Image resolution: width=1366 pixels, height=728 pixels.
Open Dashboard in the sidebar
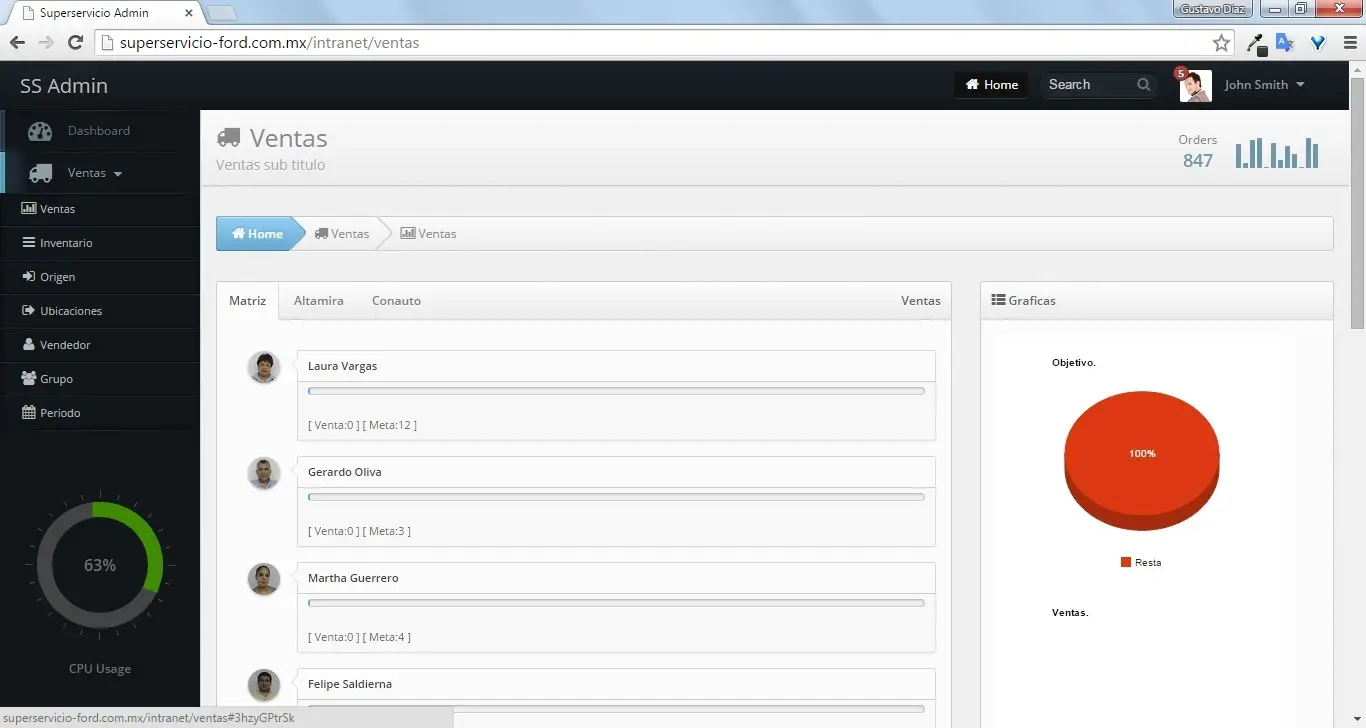click(100, 131)
